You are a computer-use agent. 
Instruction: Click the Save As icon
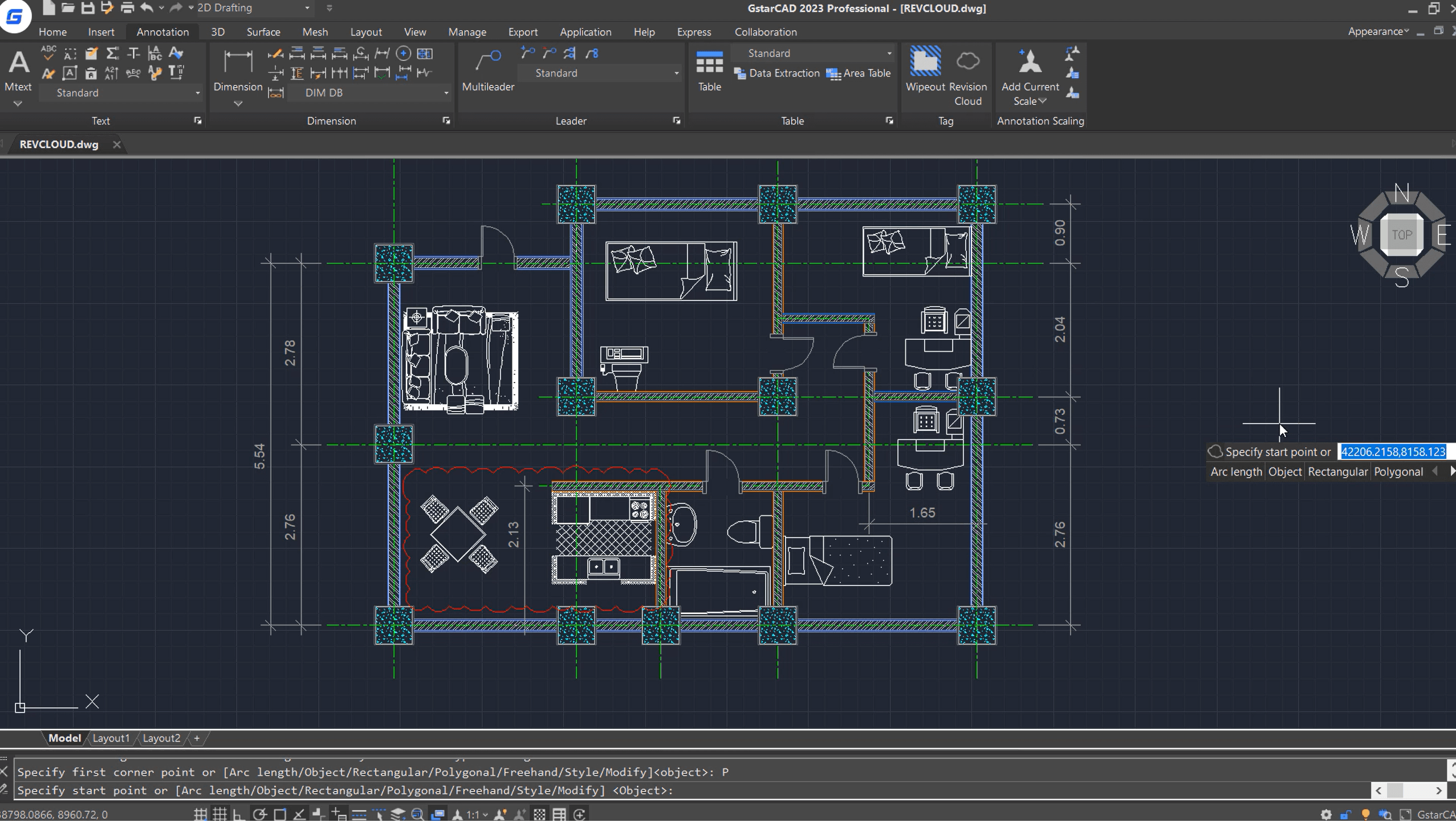point(107,8)
